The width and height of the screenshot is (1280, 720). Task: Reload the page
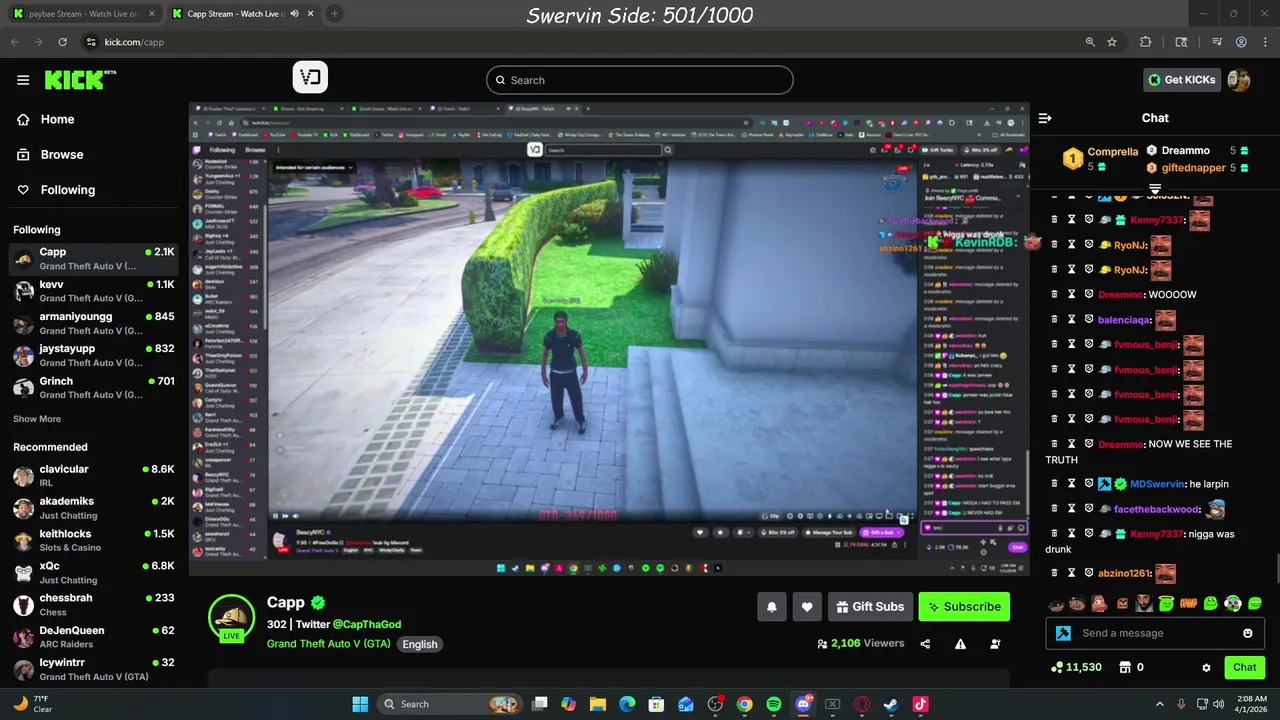[x=62, y=42]
